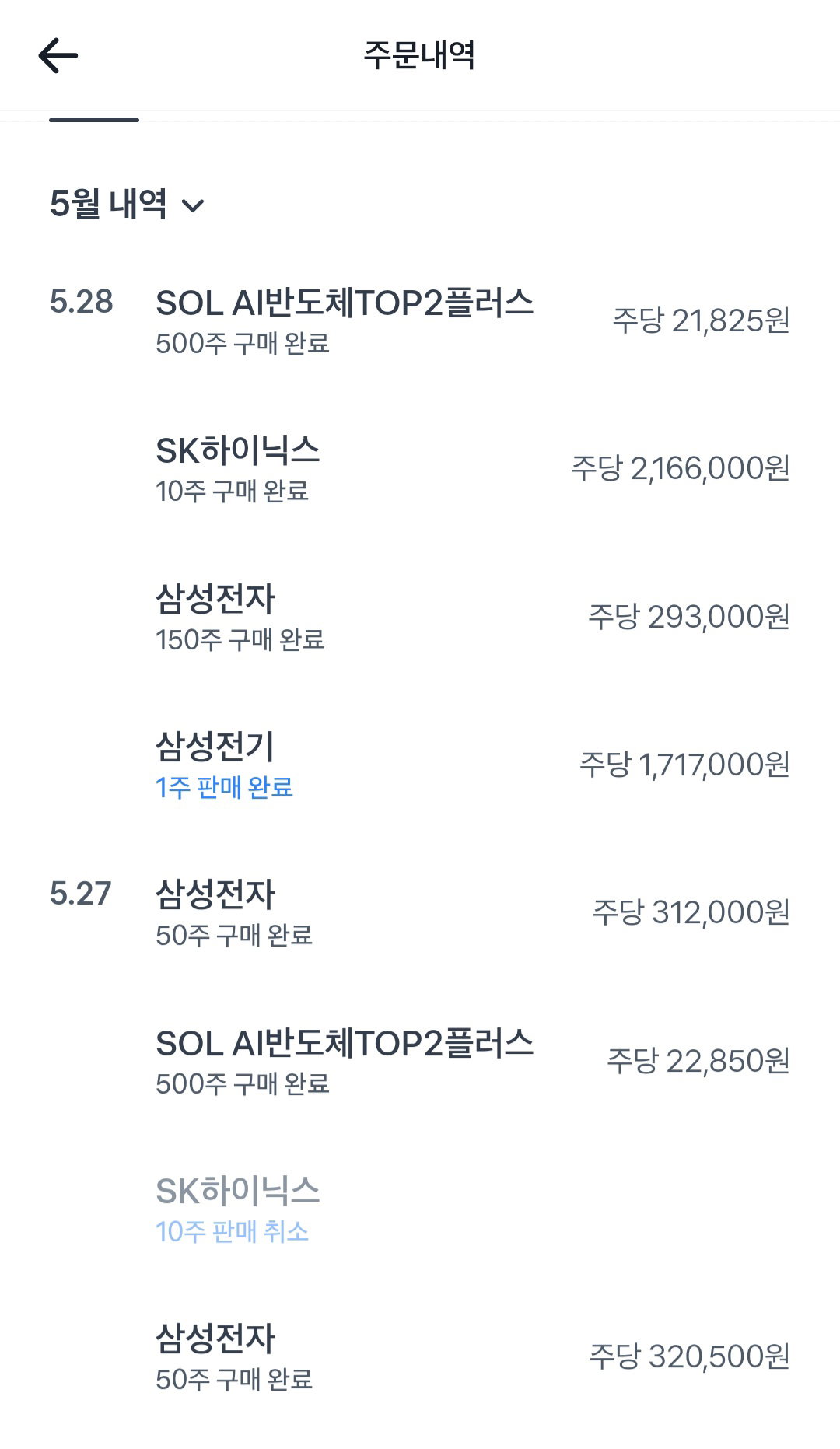Open canceled SK하이닉스 10주 판매 취소 entry
Screen dimensions: 840x1449
tap(420, 1209)
